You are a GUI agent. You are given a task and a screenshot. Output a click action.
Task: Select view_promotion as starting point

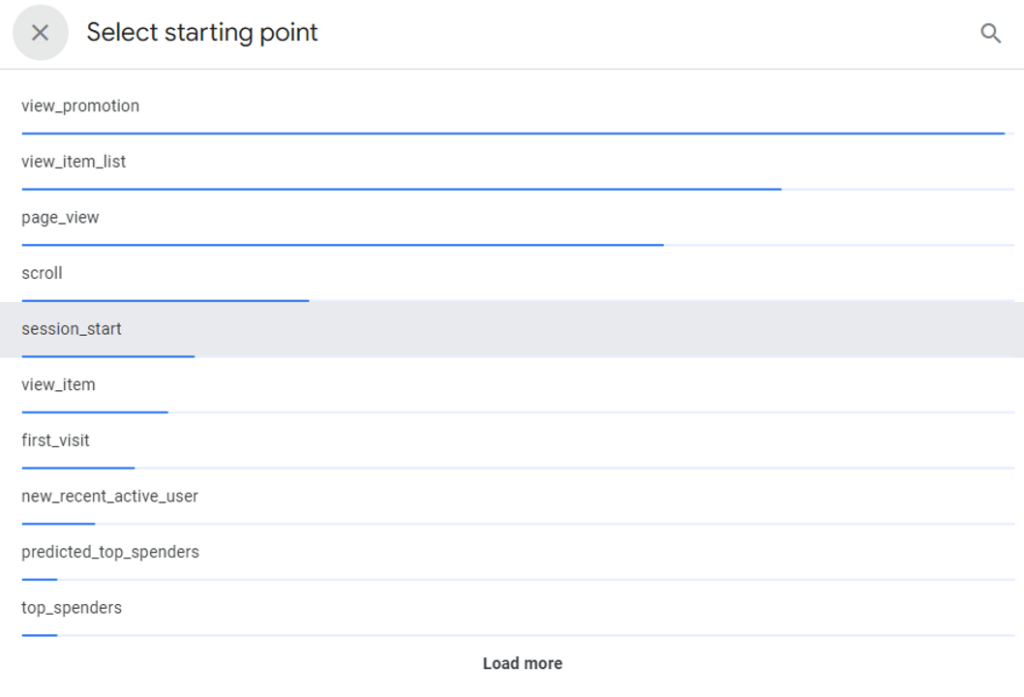[x=80, y=106]
